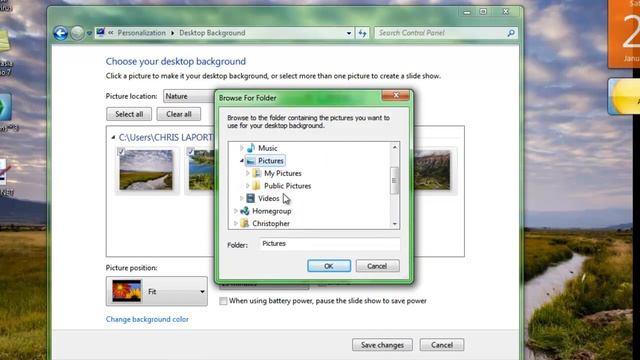Click the orange calendar gadget on desktop
This screenshot has width=640, height=360.
click(624, 33)
